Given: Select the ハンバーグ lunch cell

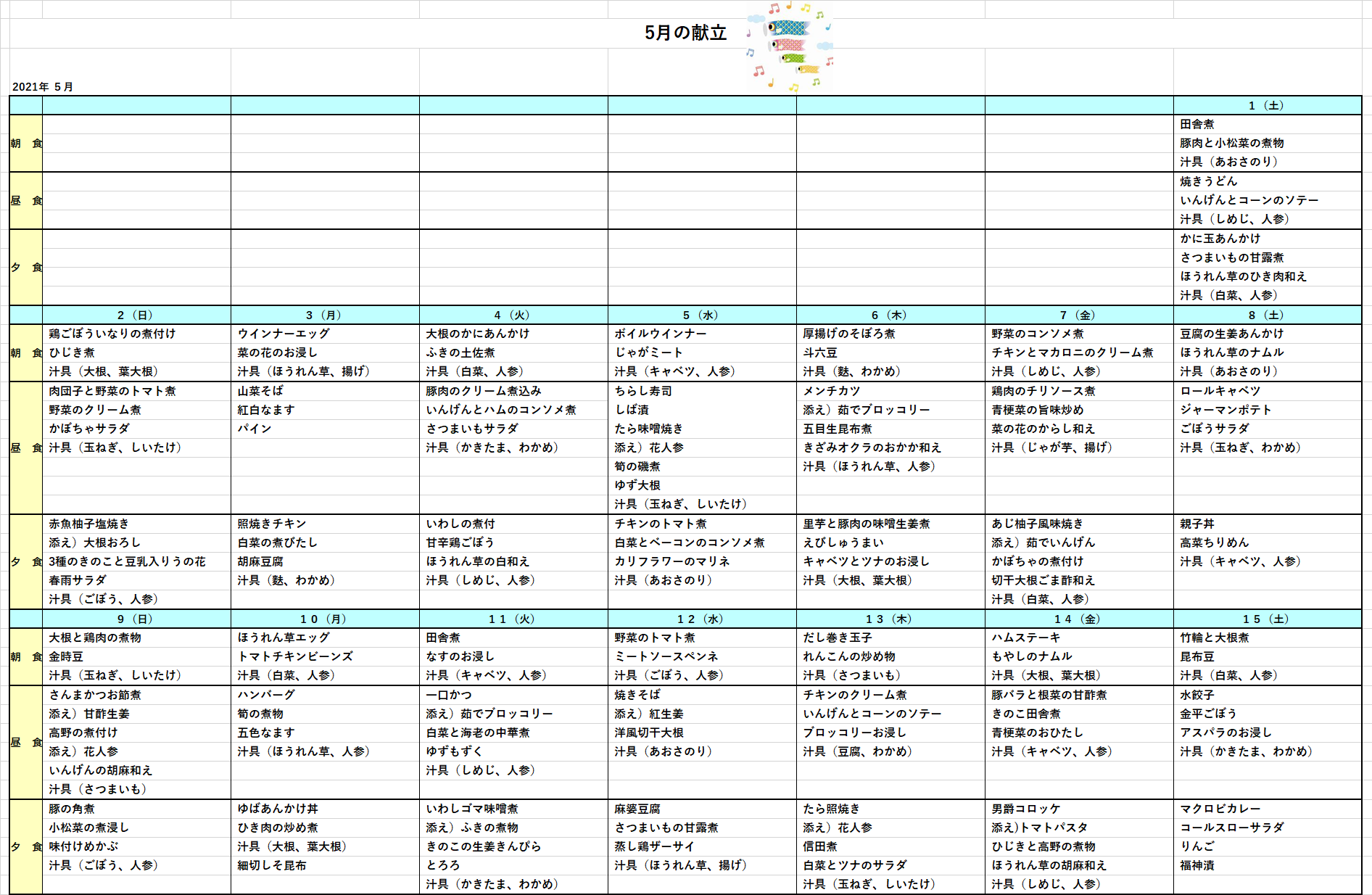Looking at the screenshot, I should (266, 696).
